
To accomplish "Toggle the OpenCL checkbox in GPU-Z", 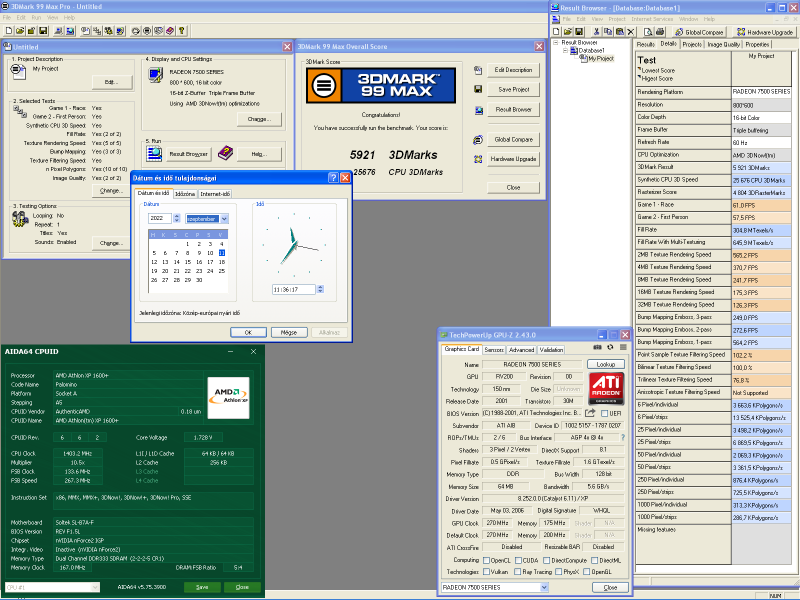I will tap(486, 560).
